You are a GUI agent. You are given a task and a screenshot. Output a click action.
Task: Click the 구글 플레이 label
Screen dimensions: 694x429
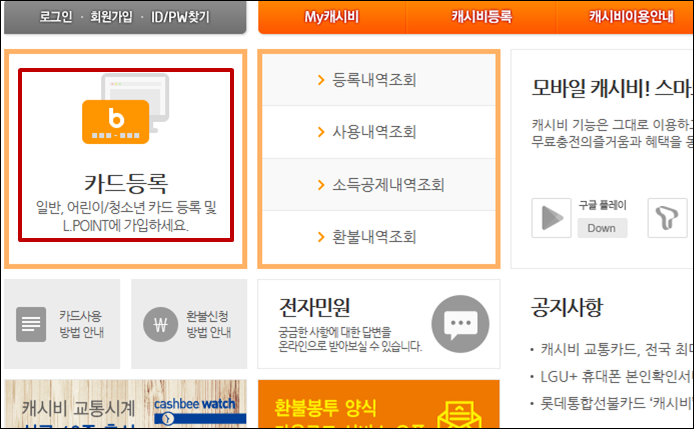point(602,205)
